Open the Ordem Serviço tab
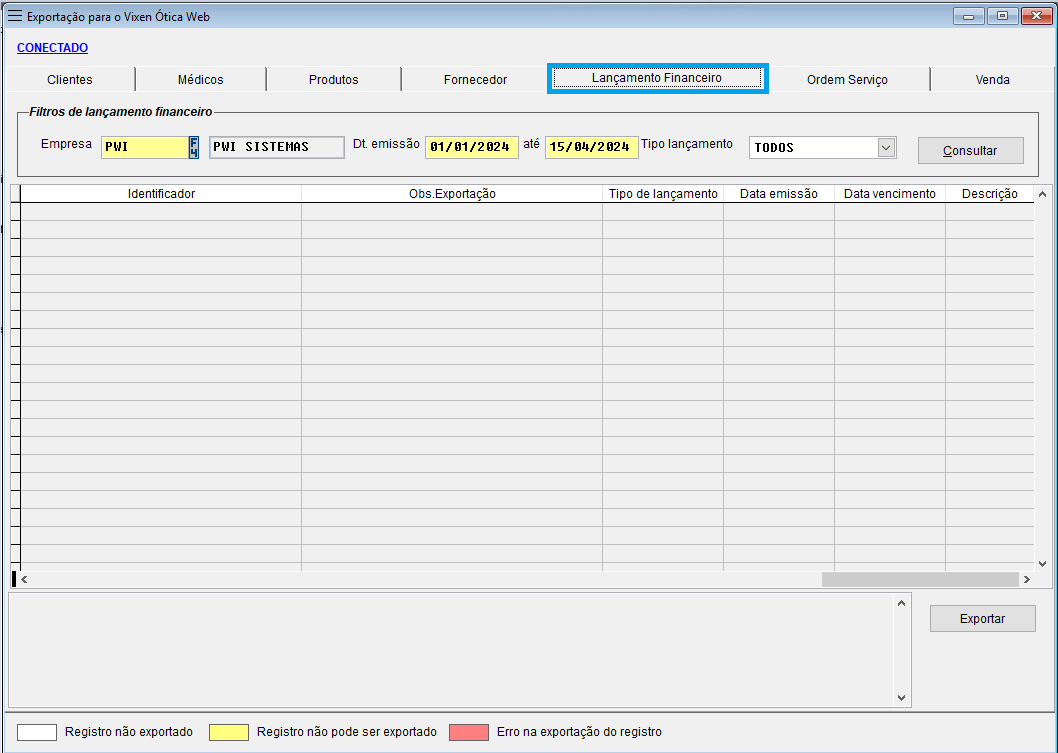This screenshot has width=1058, height=753. pos(847,80)
